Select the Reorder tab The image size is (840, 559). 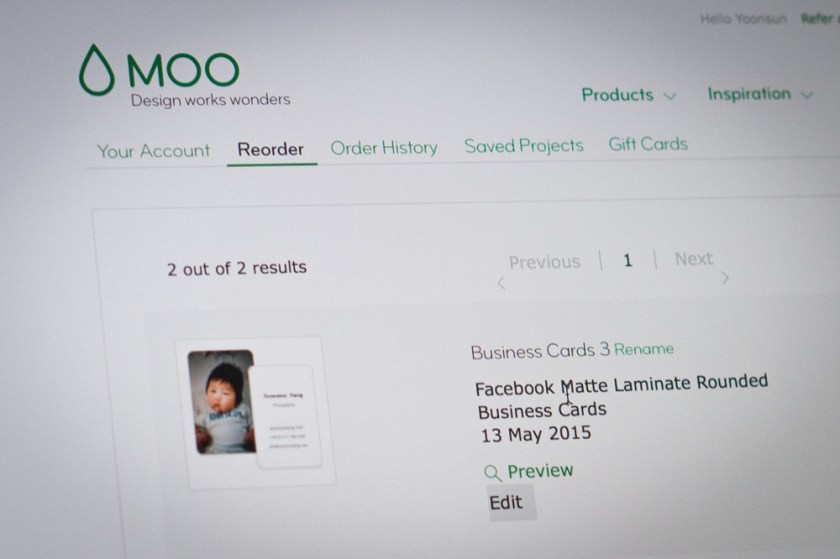pos(271,149)
